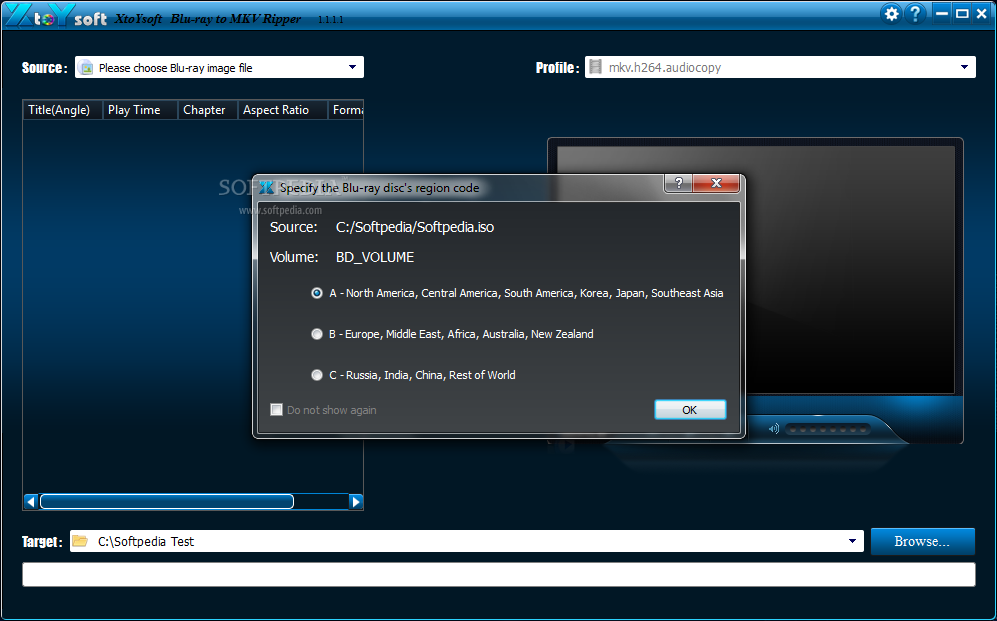The height and width of the screenshot is (621, 997).
Task: Enable the Do not show again checkbox
Action: (276, 410)
